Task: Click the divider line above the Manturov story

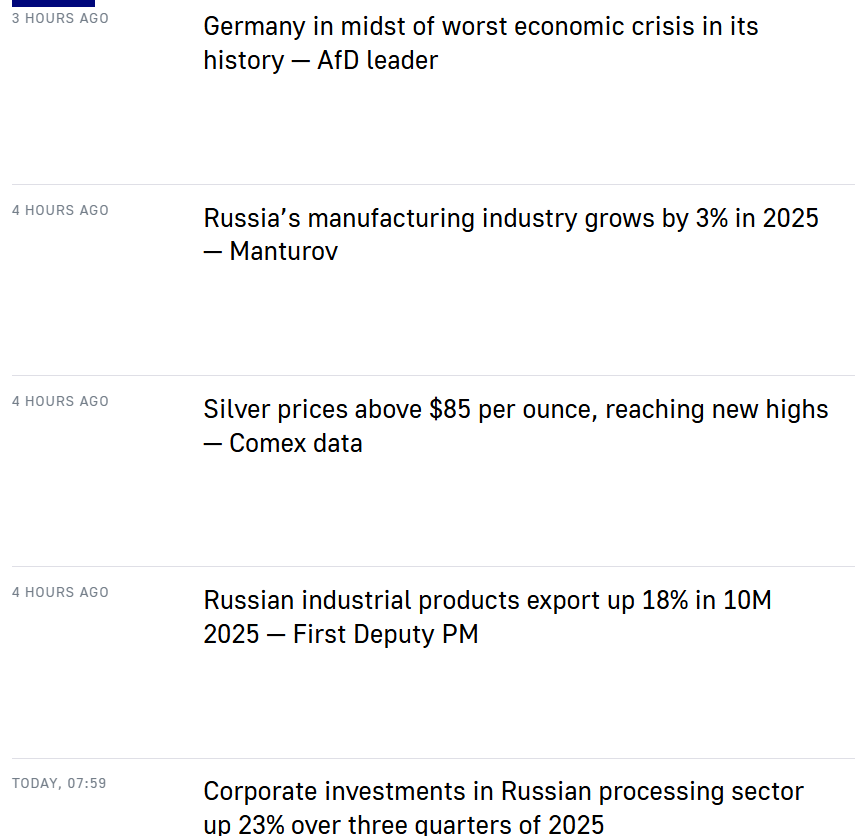Action: tap(433, 184)
